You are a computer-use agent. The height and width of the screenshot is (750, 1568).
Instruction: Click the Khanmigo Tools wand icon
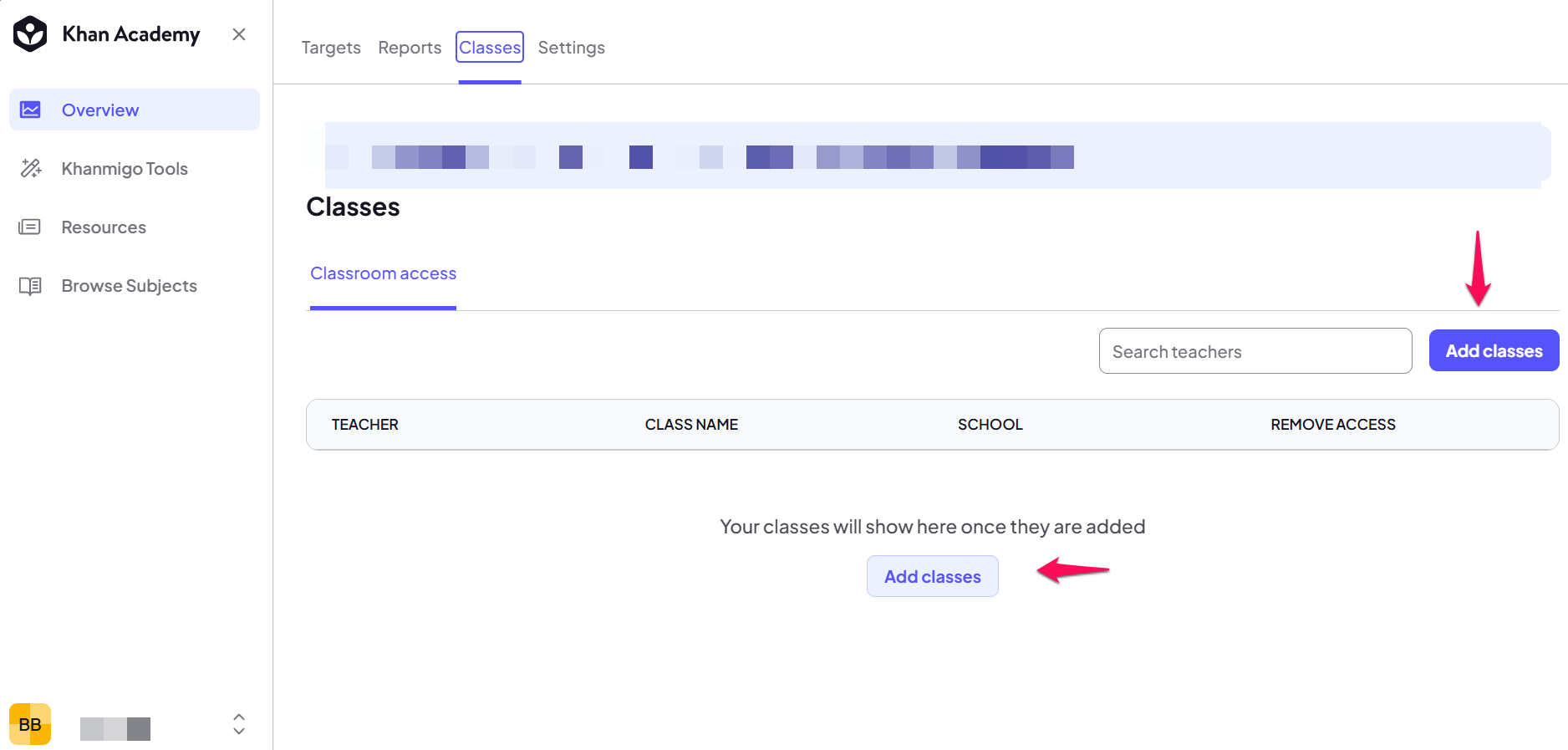(x=30, y=168)
